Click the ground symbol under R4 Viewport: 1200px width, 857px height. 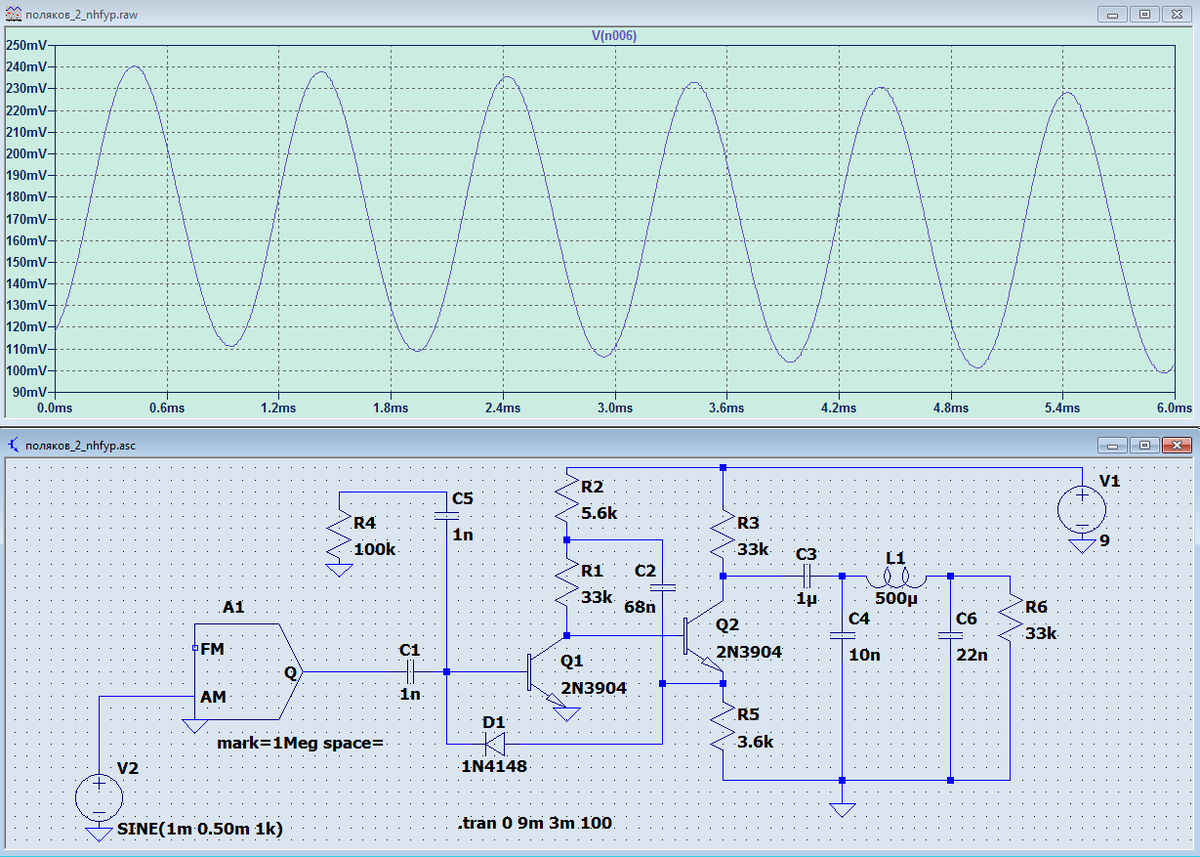[340, 569]
